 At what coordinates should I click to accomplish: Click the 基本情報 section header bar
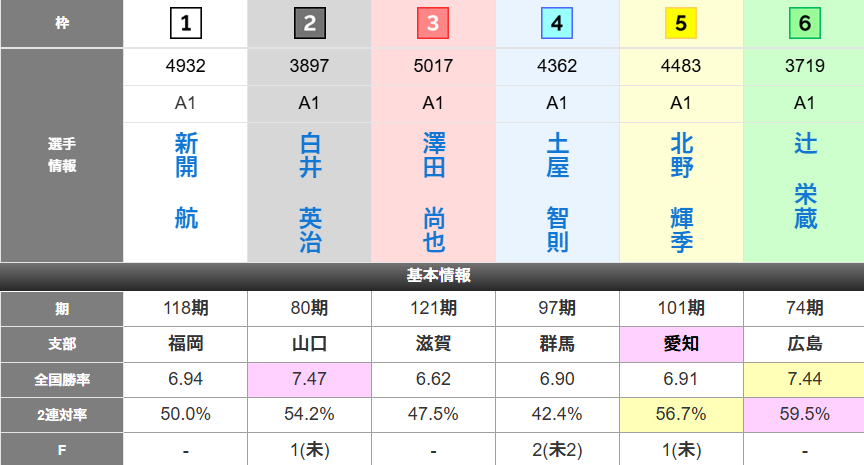[432, 276]
